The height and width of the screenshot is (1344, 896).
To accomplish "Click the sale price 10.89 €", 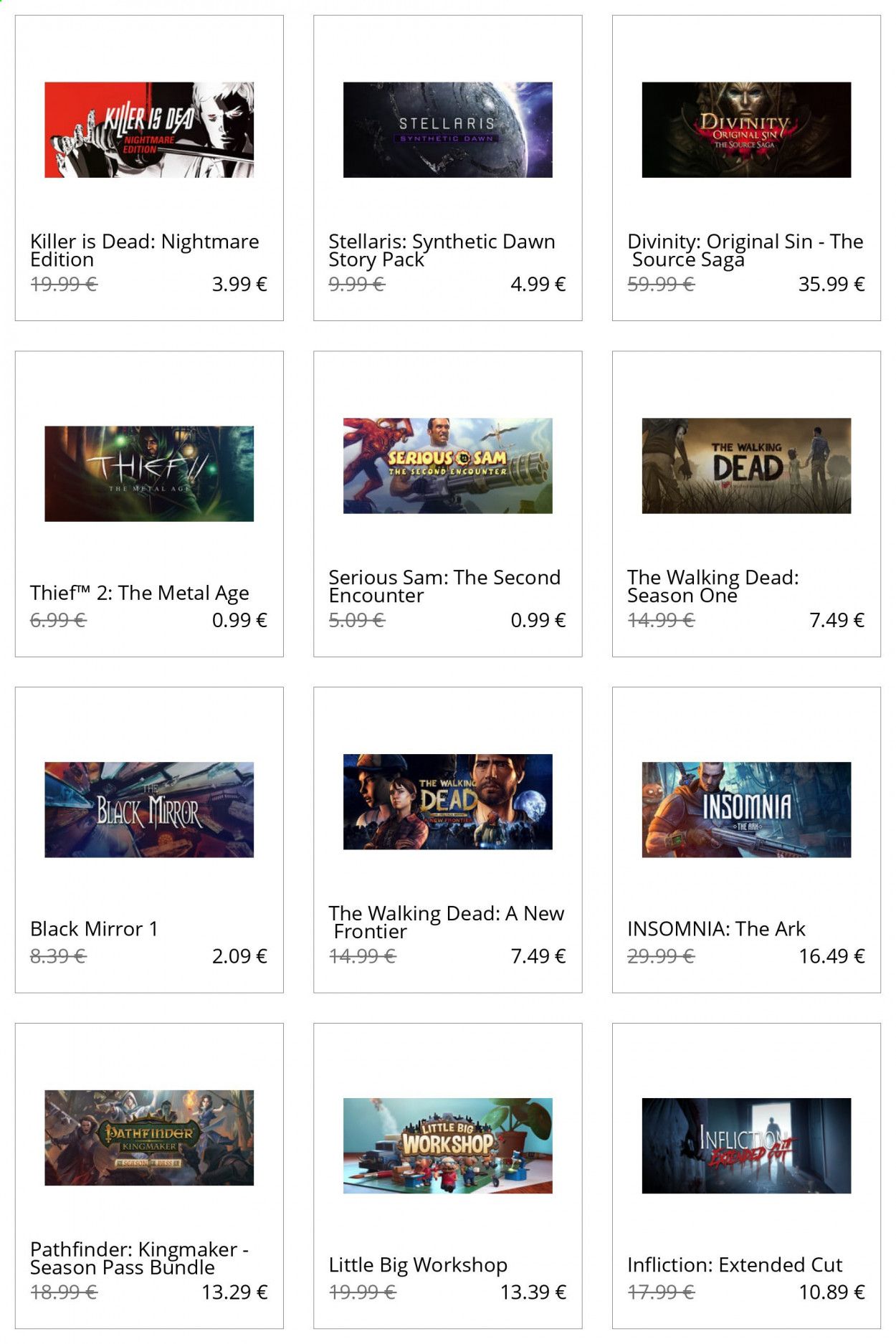I will tap(831, 1292).
